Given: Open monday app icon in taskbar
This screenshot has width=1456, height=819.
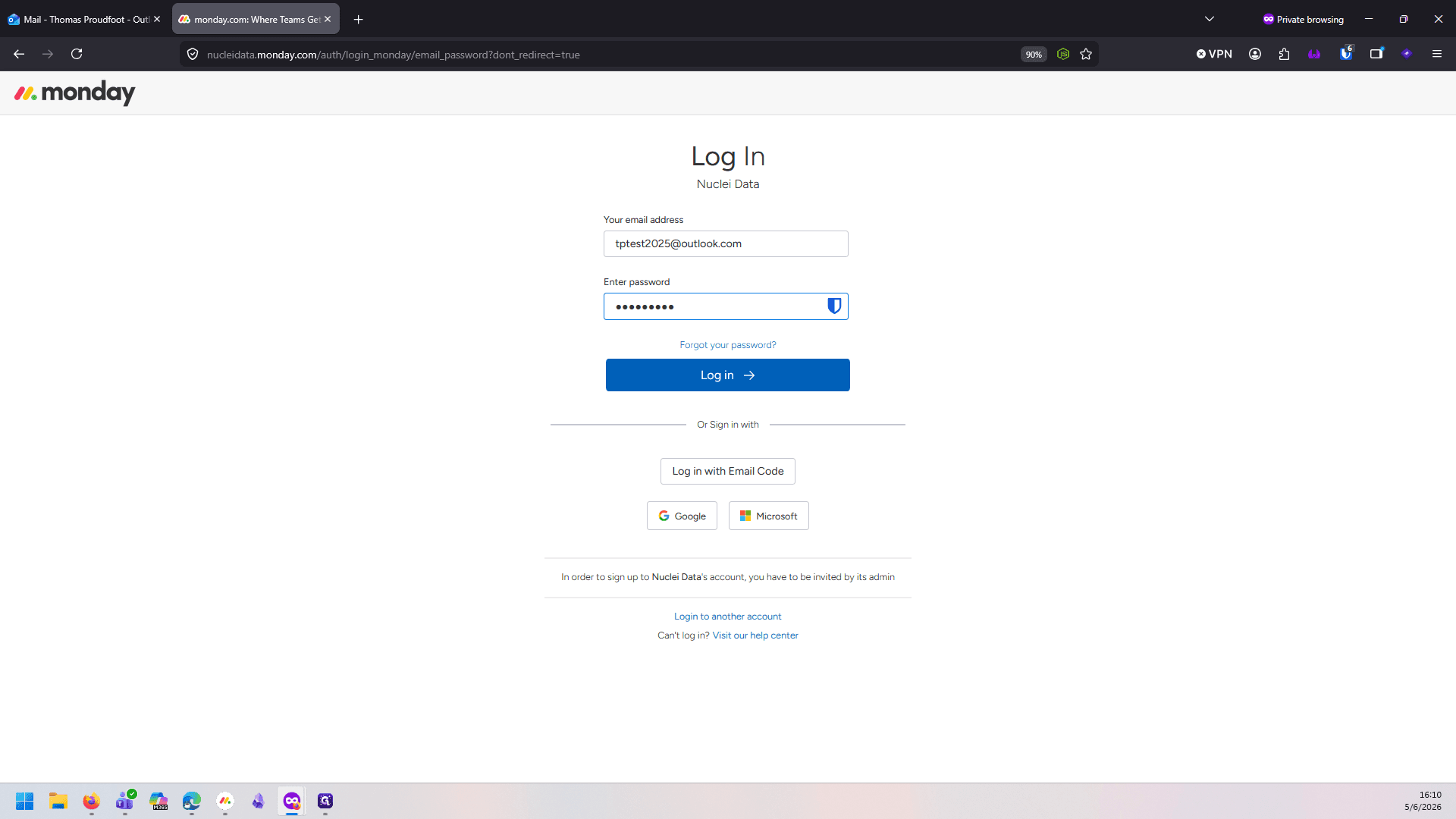Looking at the screenshot, I should [225, 801].
